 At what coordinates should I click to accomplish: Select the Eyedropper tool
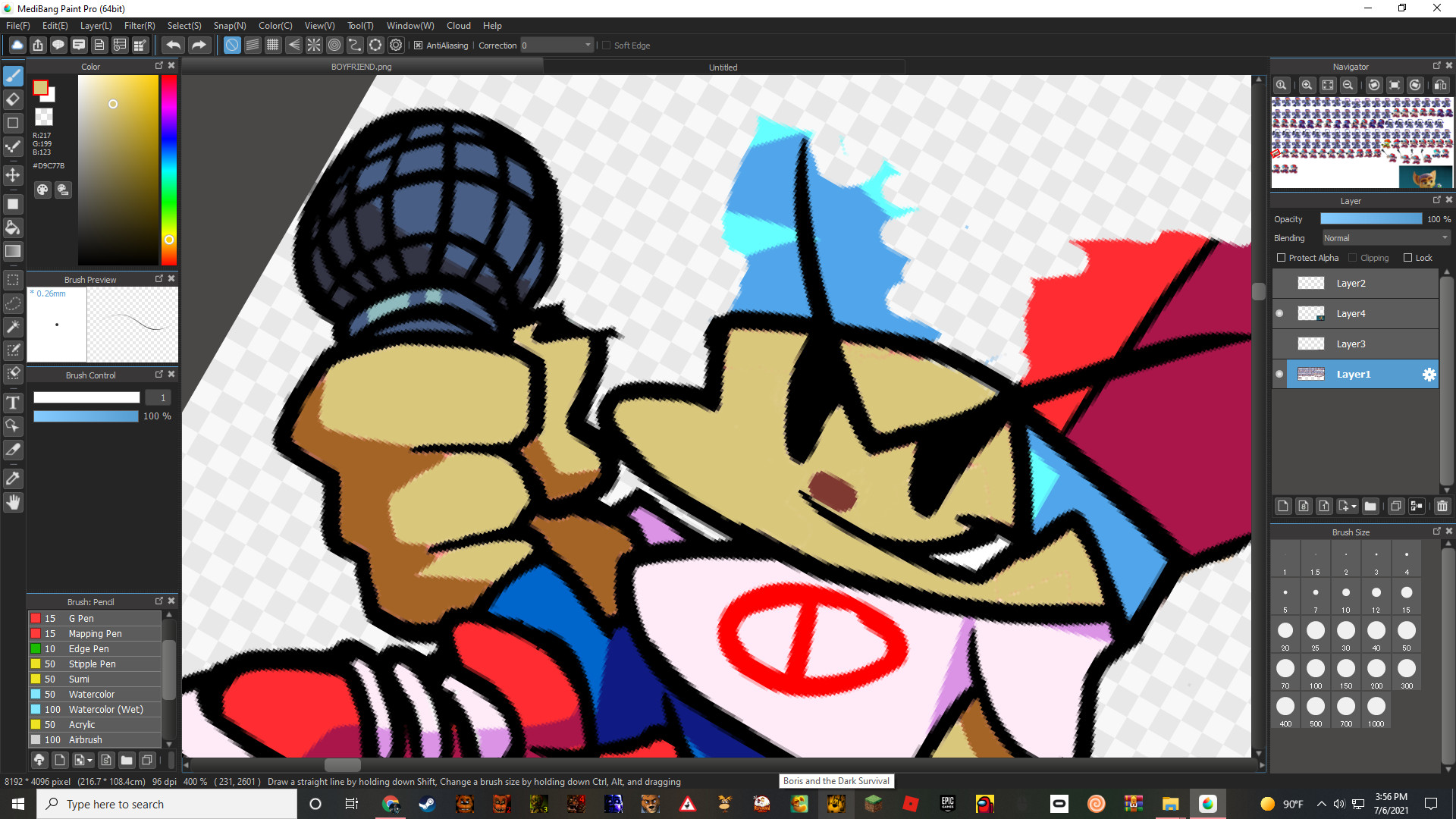click(13, 478)
